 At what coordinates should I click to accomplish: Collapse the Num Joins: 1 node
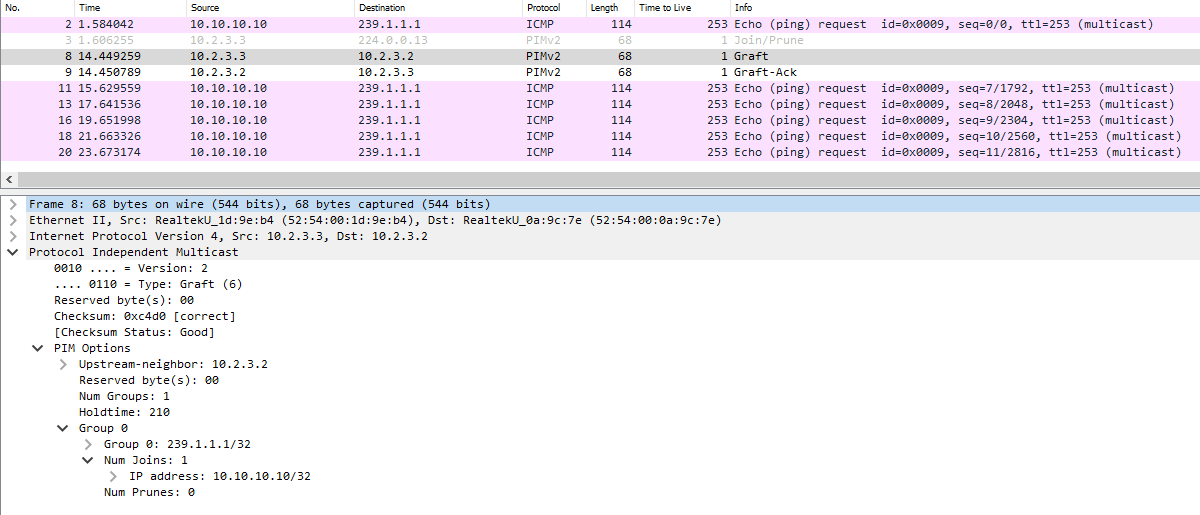tap(88, 460)
